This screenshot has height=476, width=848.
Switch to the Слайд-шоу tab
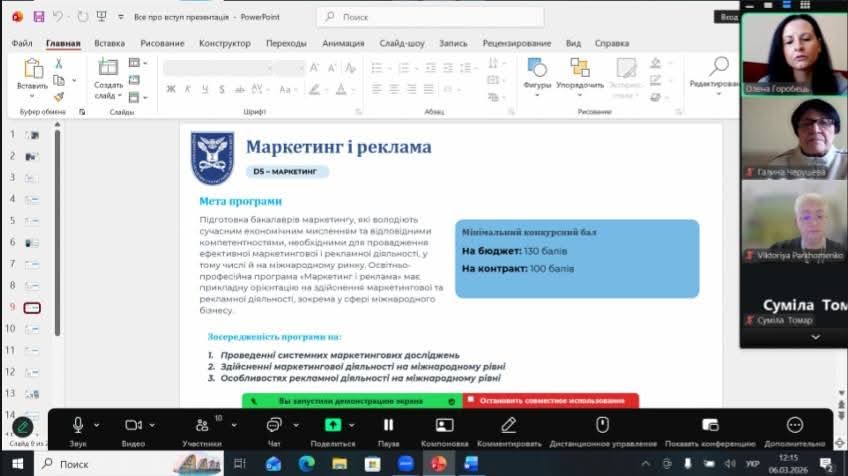pos(402,43)
